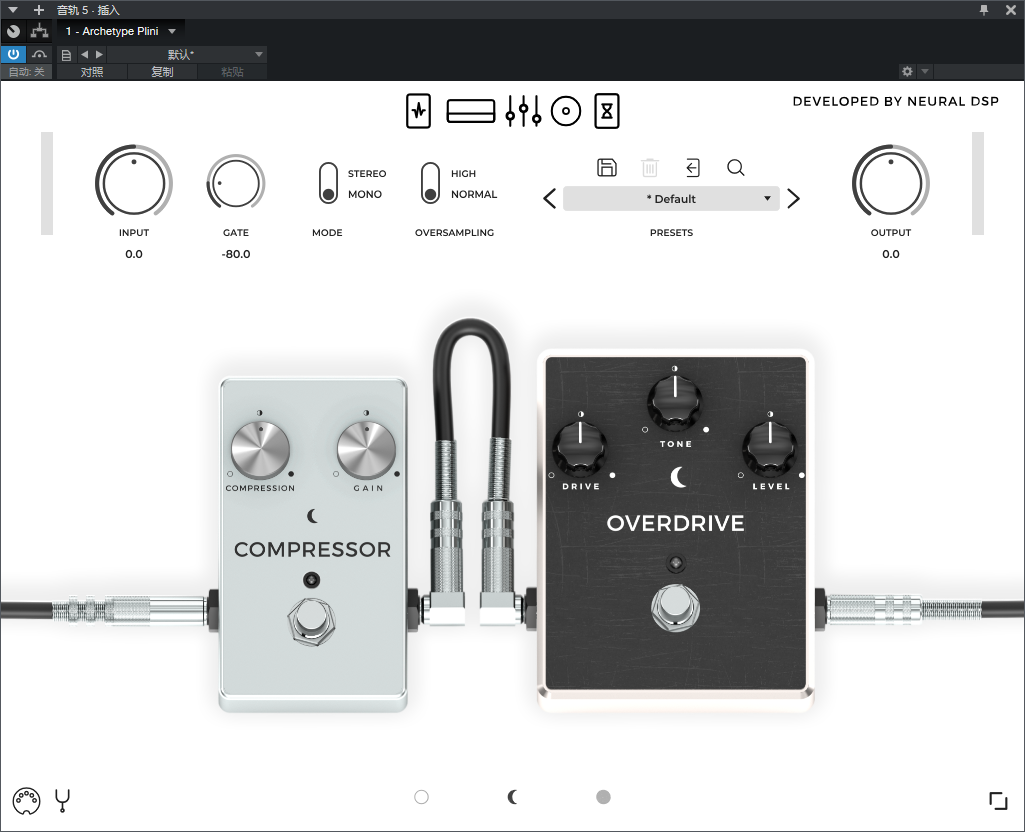Expand the 1 - Archetype Plini plugin selector
Image resolution: width=1025 pixels, height=832 pixels.
click(x=120, y=31)
